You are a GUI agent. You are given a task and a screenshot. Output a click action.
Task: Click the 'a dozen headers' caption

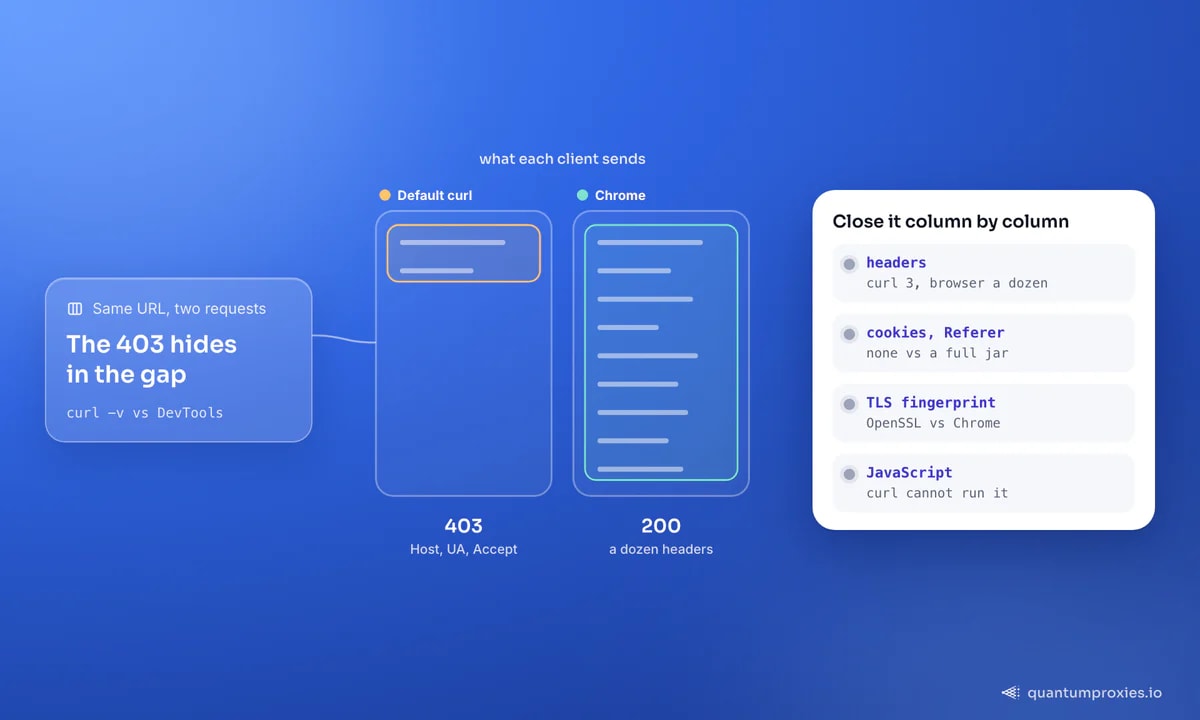[x=661, y=549]
